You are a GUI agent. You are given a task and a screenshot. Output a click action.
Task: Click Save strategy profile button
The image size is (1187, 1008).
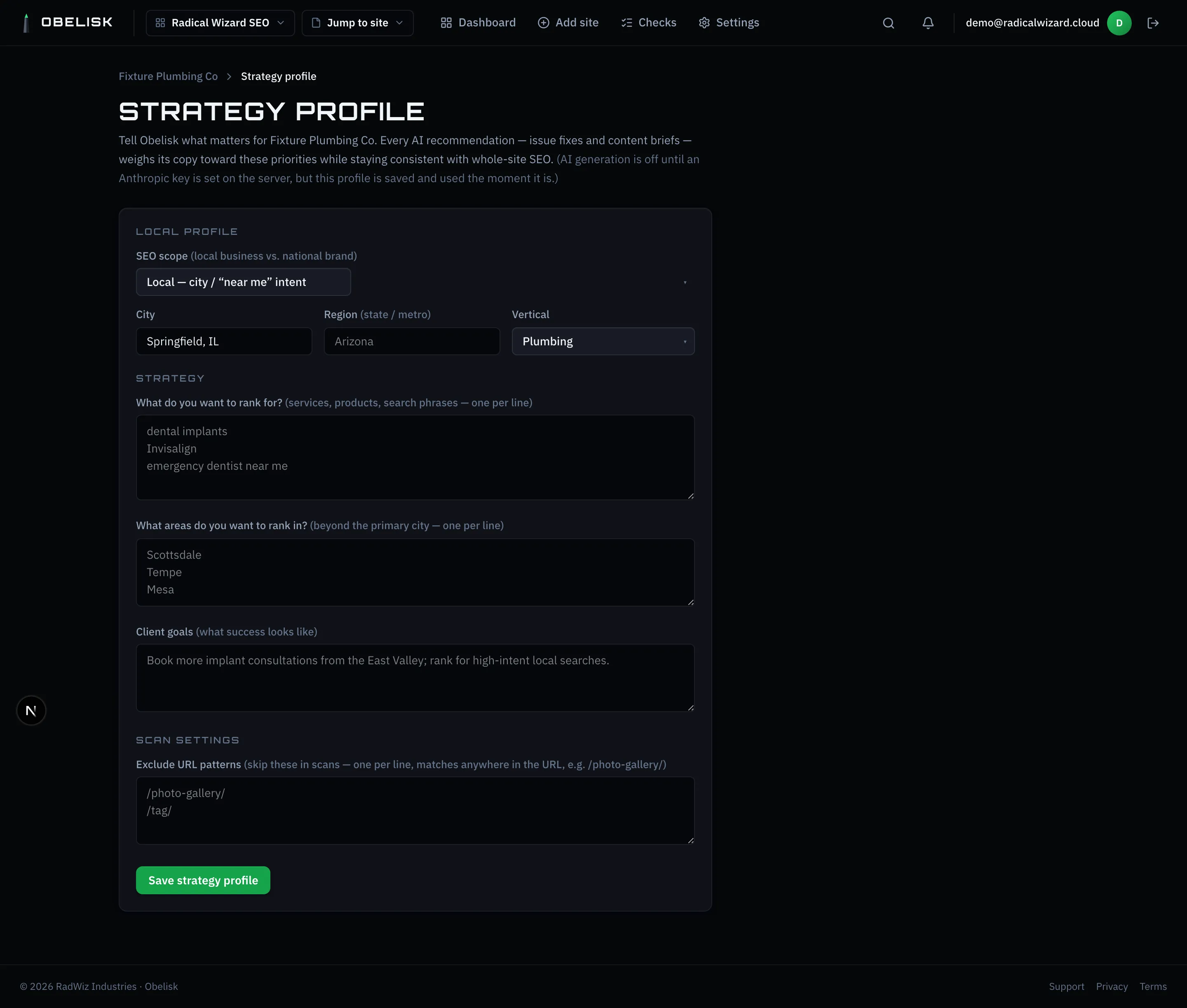point(203,880)
